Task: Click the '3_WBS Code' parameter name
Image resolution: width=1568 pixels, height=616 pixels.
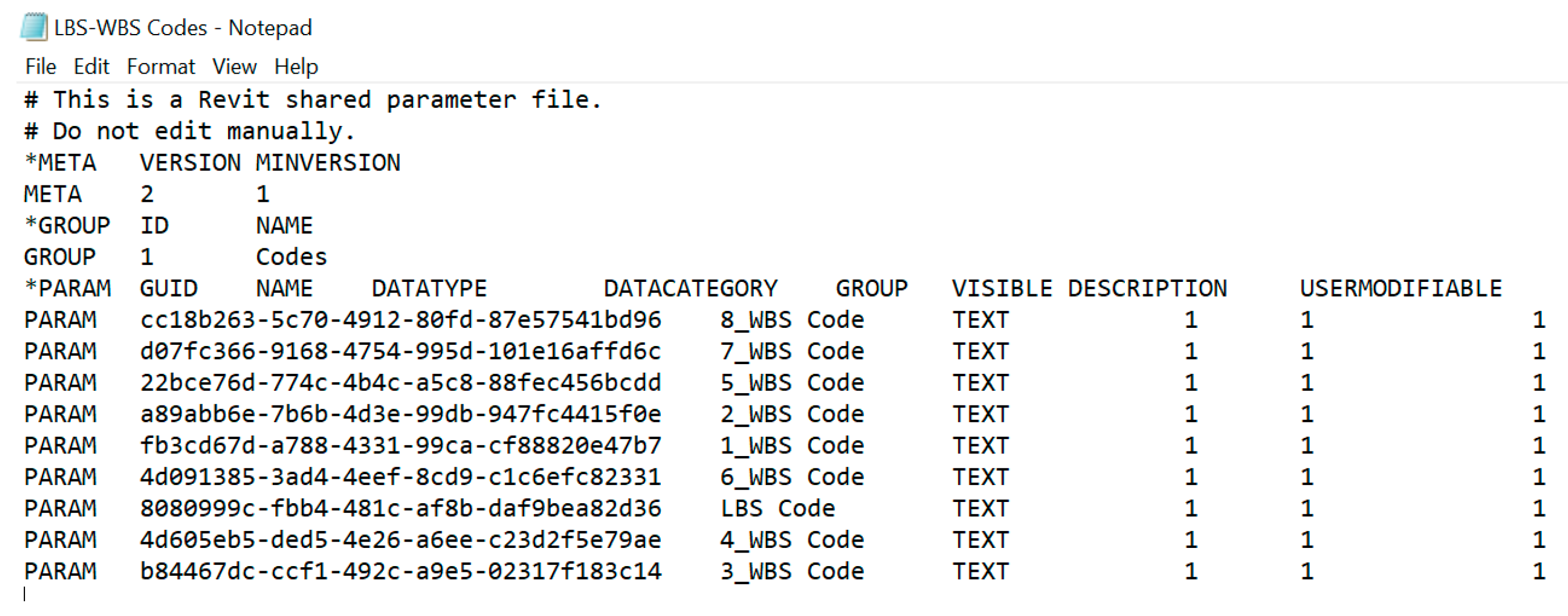Action: (791, 572)
